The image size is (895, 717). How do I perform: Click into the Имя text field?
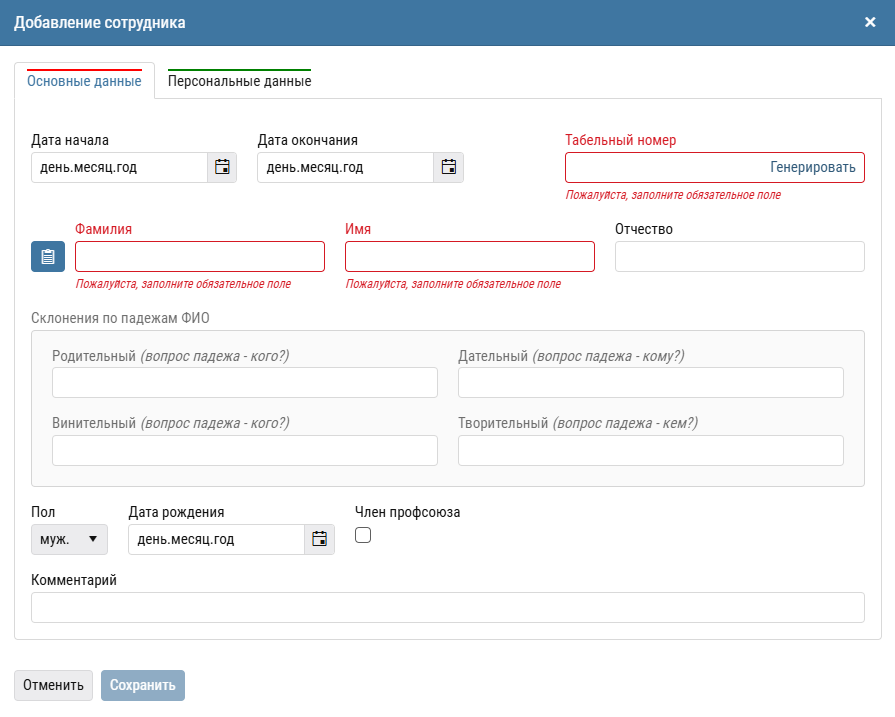[470, 257]
